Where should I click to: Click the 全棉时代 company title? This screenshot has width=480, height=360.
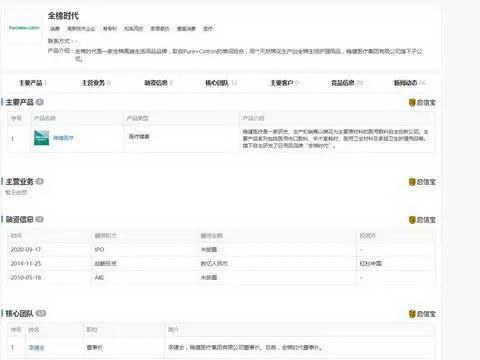coord(63,16)
